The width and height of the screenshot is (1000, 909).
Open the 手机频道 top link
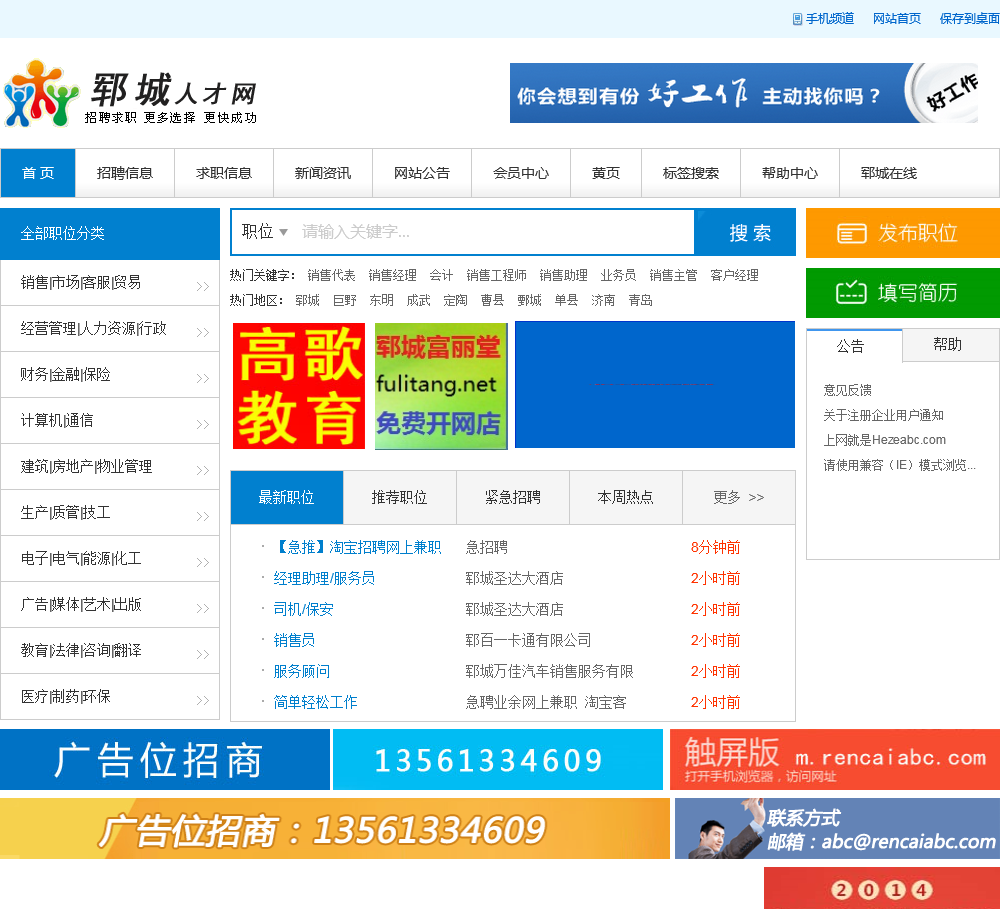pyautogui.click(x=830, y=19)
